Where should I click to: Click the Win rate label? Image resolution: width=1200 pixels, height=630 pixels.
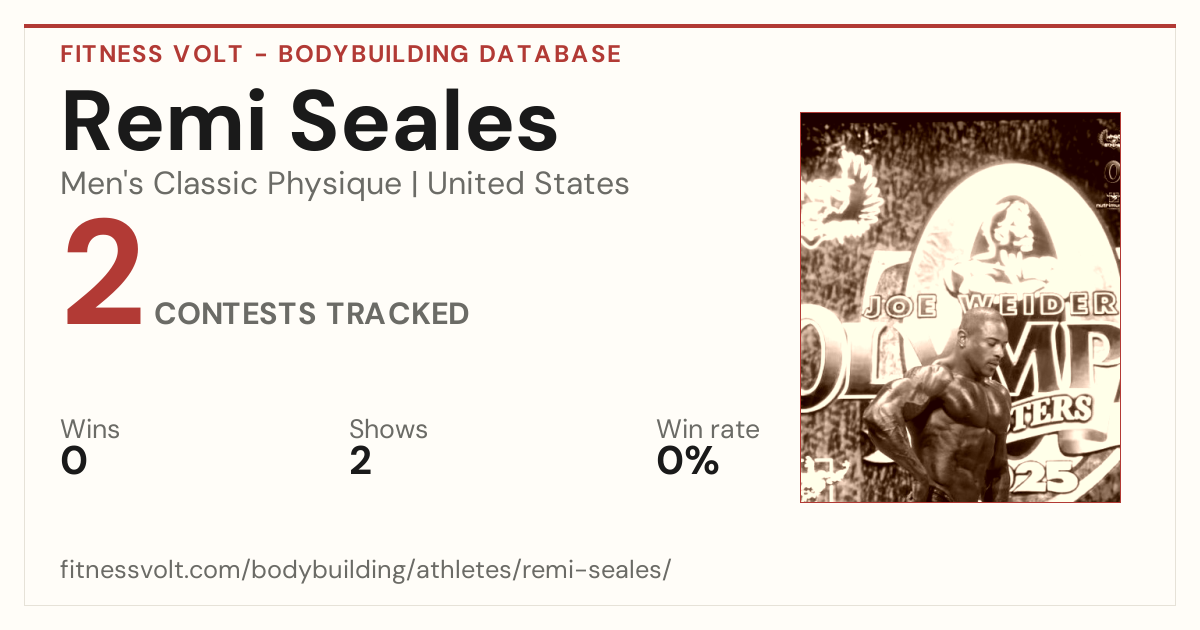(x=707, y=430)
